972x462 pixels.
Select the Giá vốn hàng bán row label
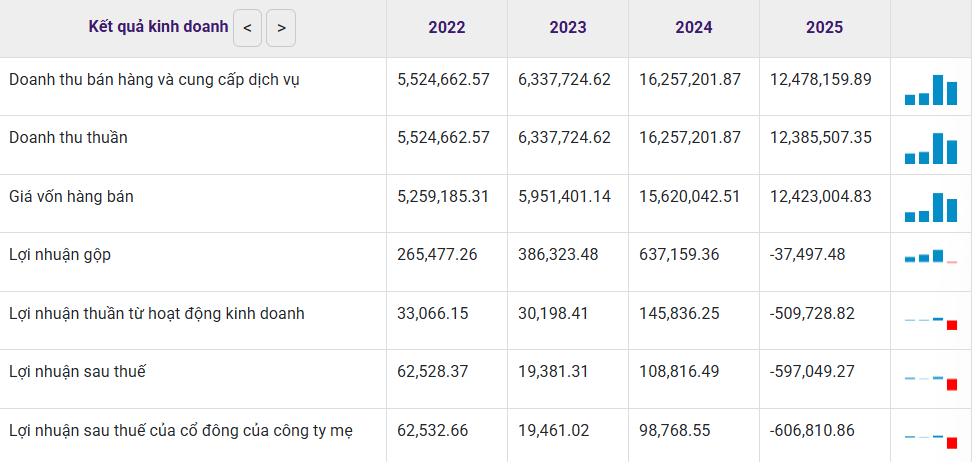71,197
